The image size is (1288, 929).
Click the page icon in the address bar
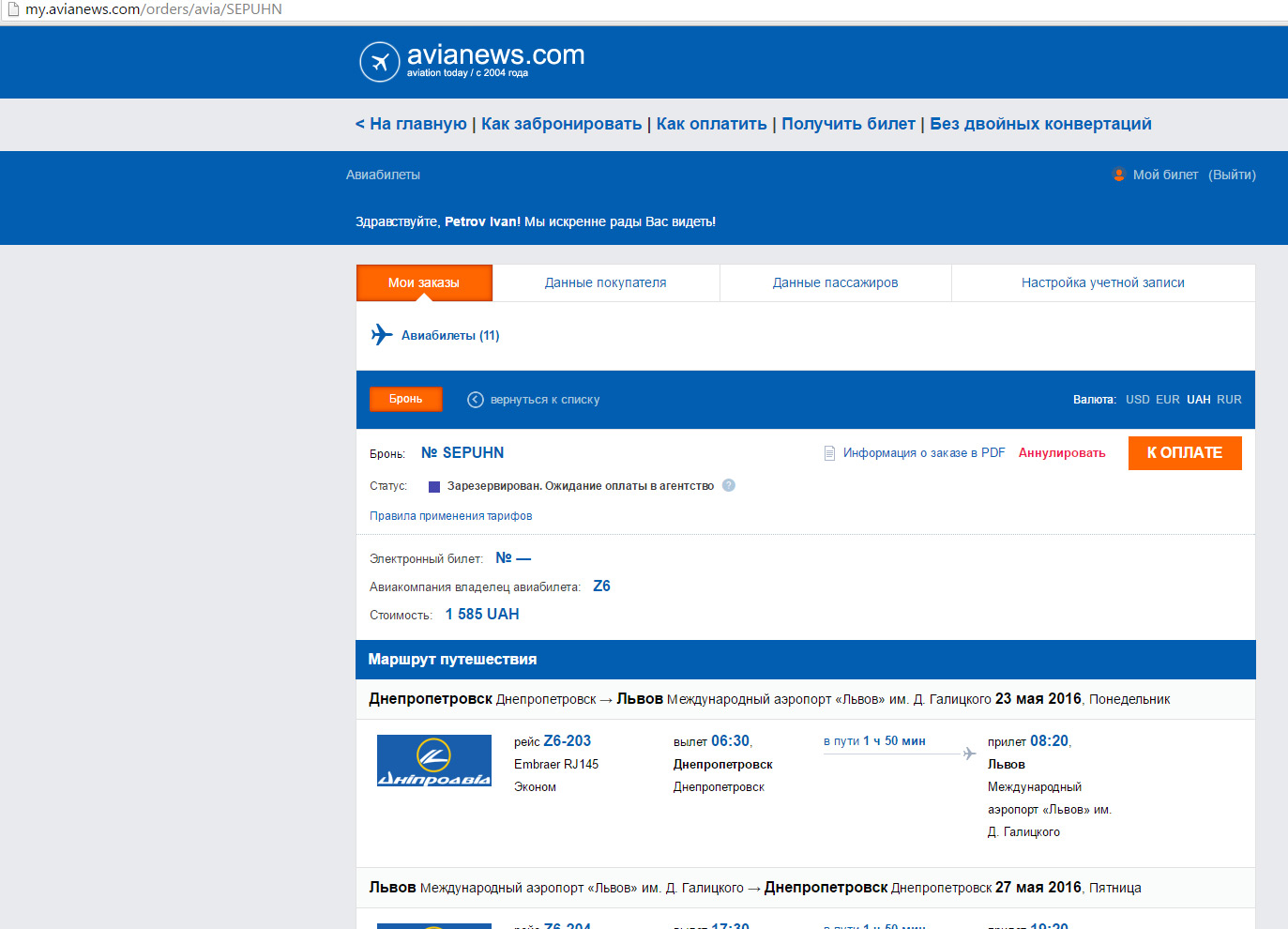coord(12,9)
